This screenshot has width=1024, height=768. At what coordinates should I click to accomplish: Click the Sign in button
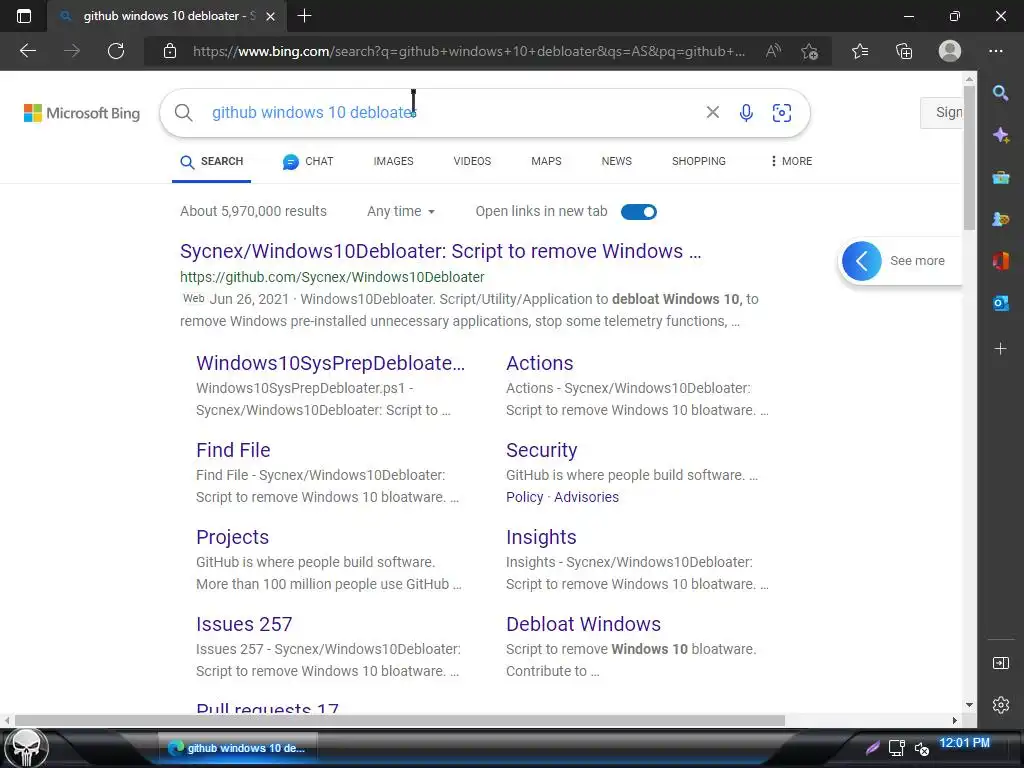pyautogui.click(x=942, y=112)
